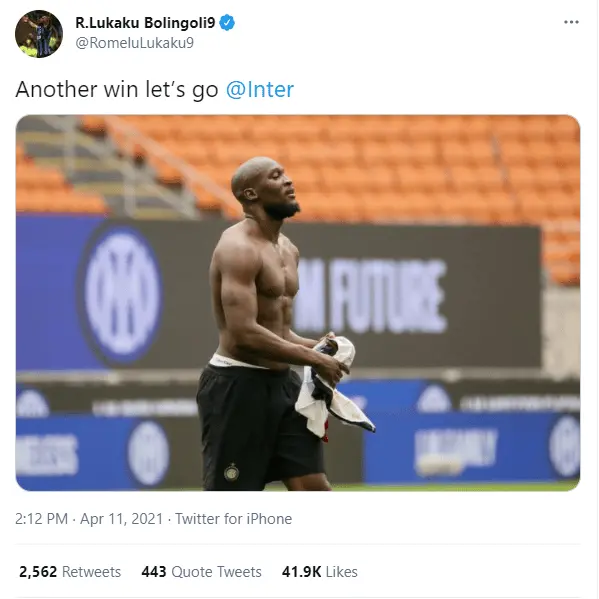Click the Apr 11, 2021 date
The image size is (599, 599).
(121, 519)
